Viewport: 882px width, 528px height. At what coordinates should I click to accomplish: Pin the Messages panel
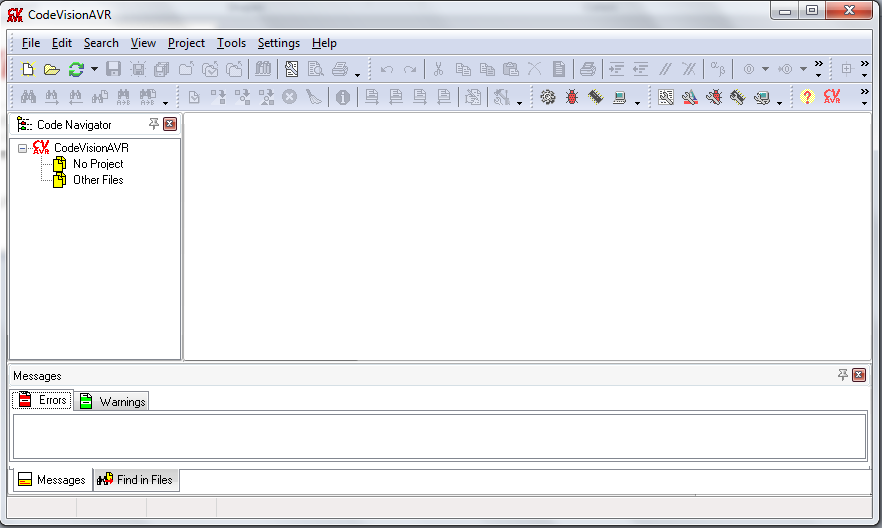pos(842,374)
